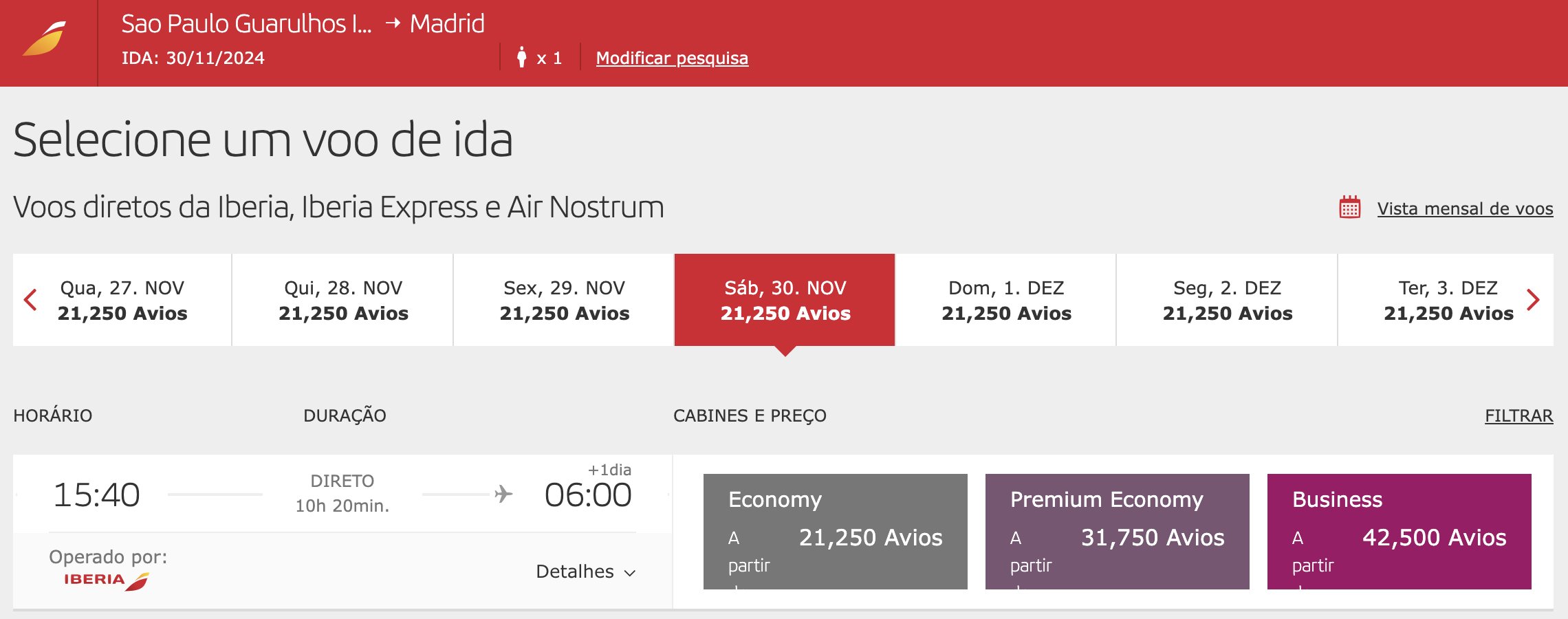The width and height of the screenshot is (1568, 619).
Task: Select the Qui, 28. NOV date tab
Action: point(343,300)
